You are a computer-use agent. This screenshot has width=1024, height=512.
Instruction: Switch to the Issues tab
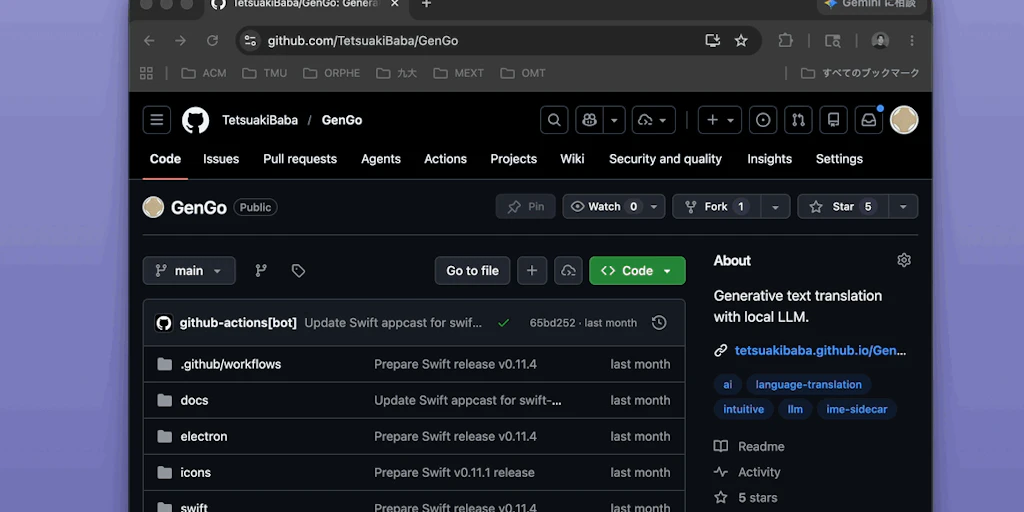(x=221, y=159)
